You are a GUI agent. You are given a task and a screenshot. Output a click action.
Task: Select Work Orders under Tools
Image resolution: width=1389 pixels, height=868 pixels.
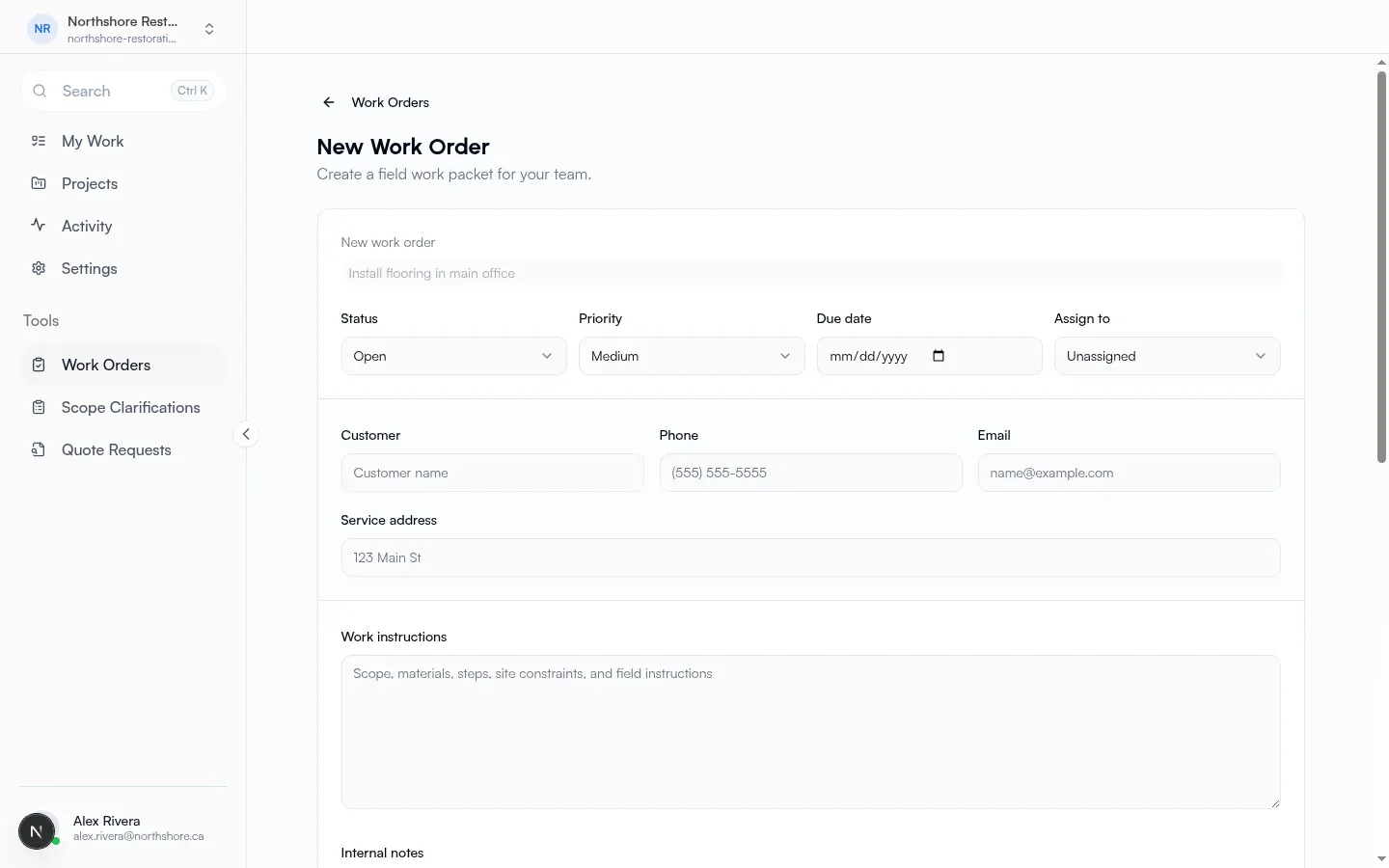coord(123,365)
